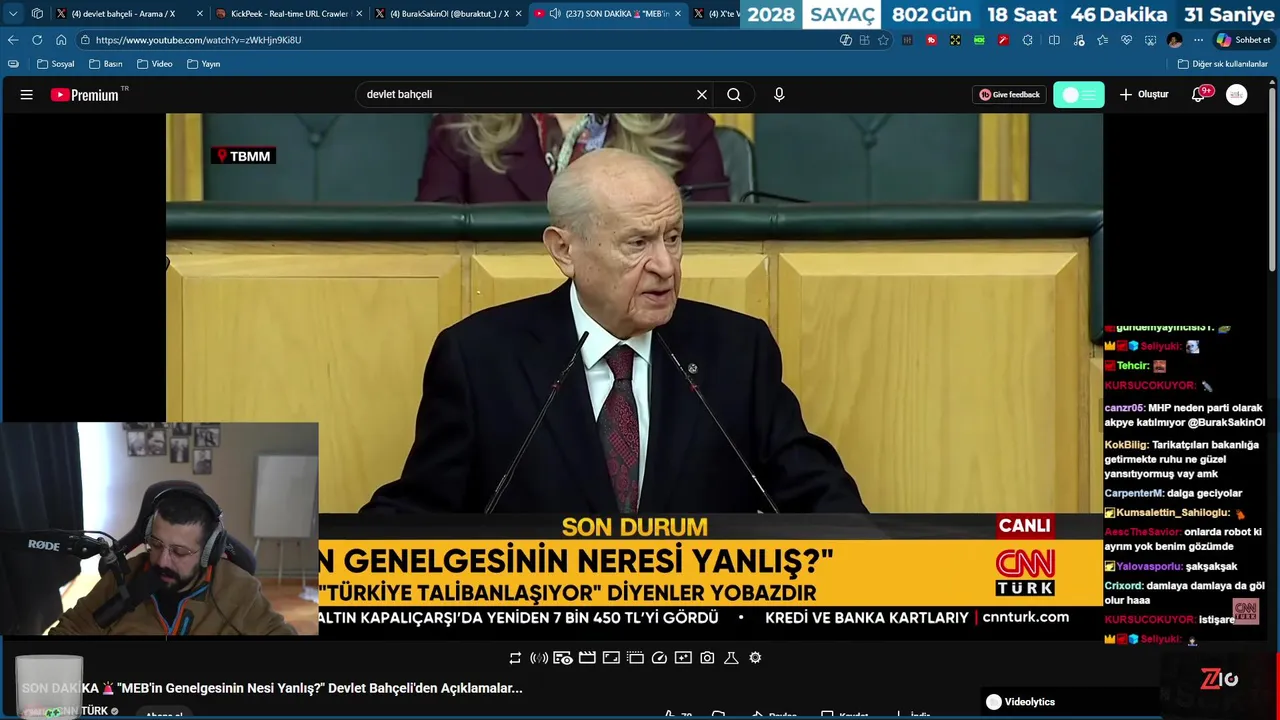Switch to 'devlet bahçeli - Arama / X' tab
This screenshot has height=720, width=1280.
pos(123,14)
